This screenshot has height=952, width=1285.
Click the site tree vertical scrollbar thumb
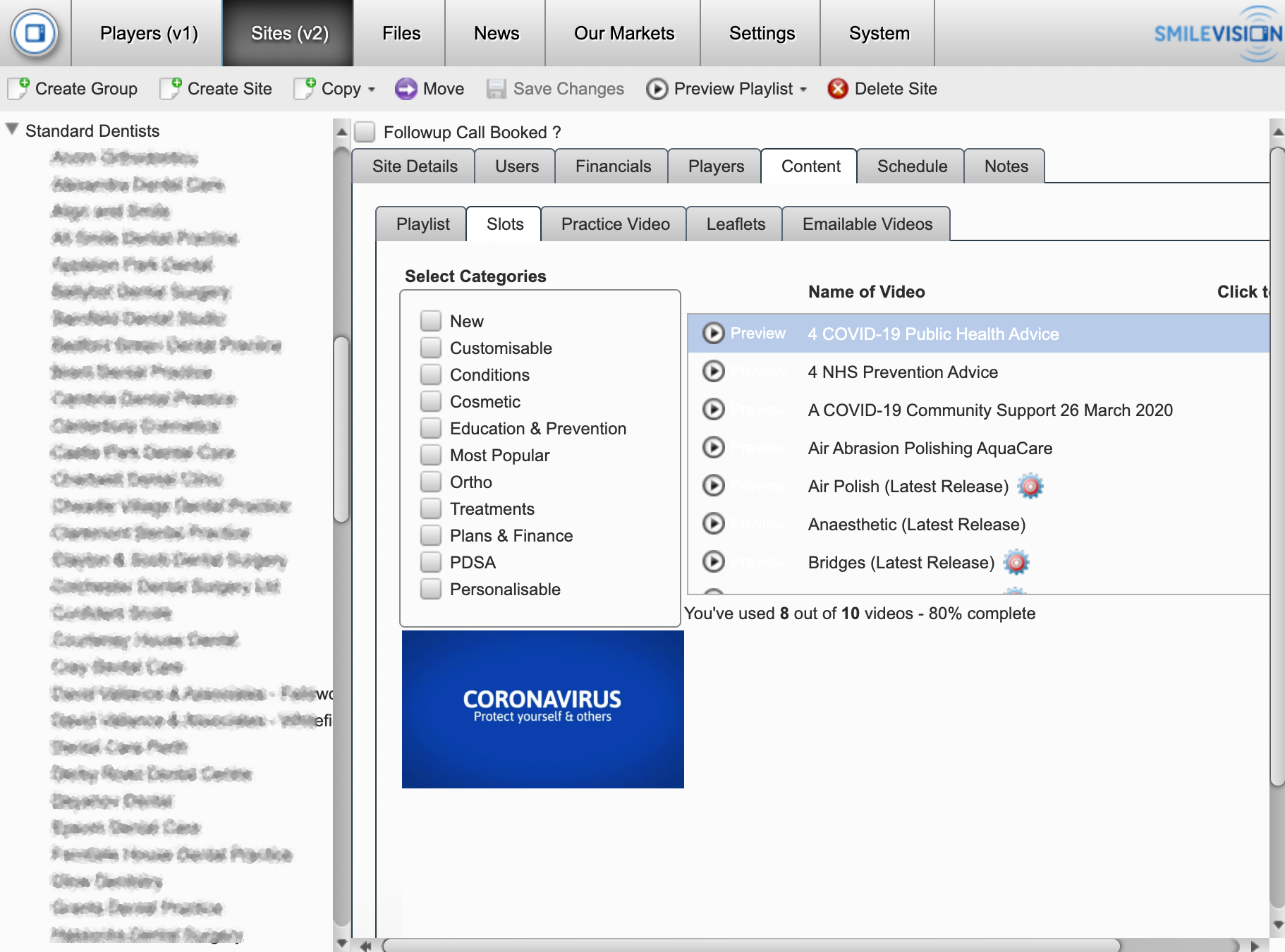pos(341,429)
